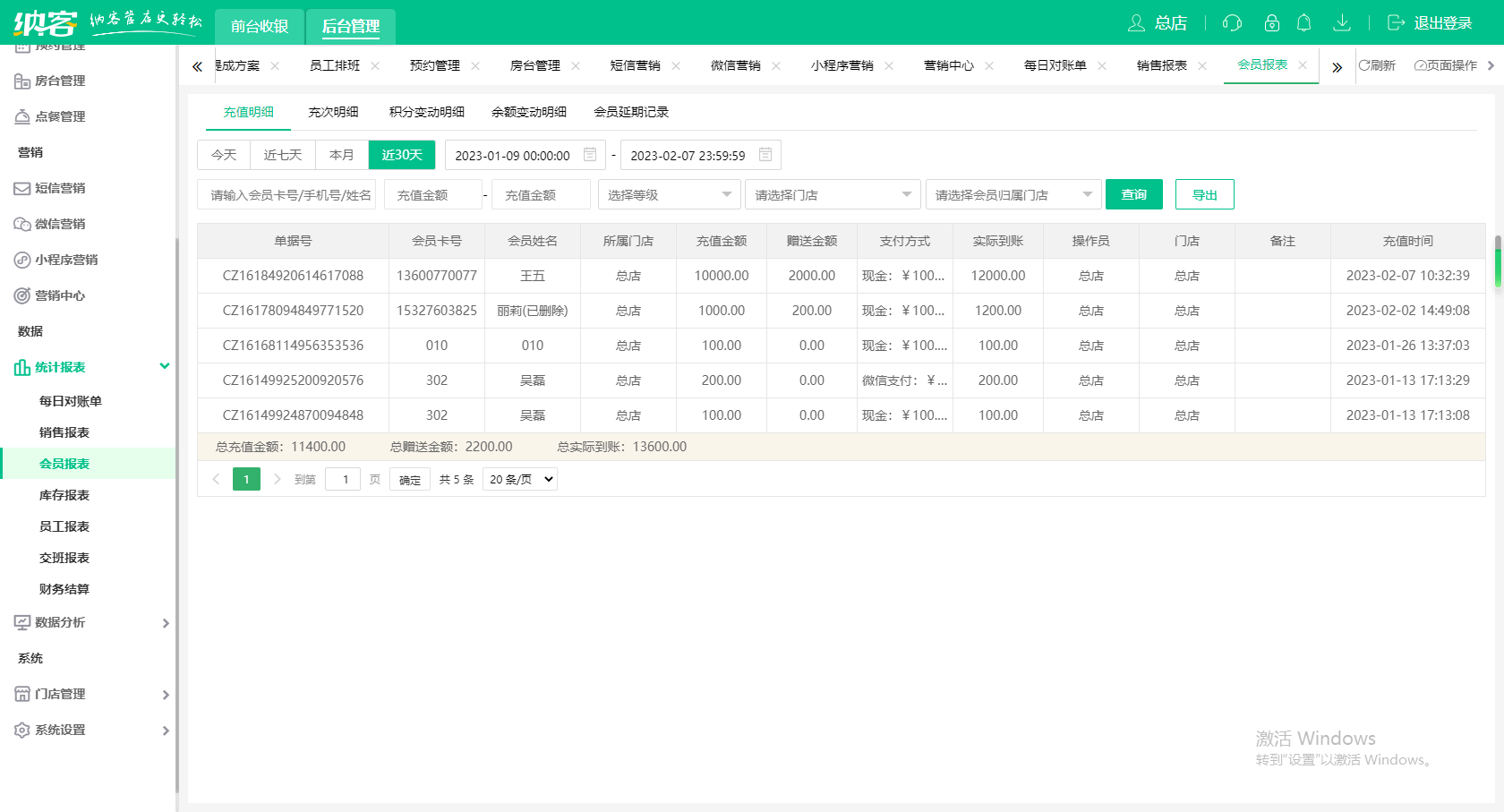This screenshot has height=812, width=1504.
Task: Select page 1 in pagination
Action: pos(246,479)
